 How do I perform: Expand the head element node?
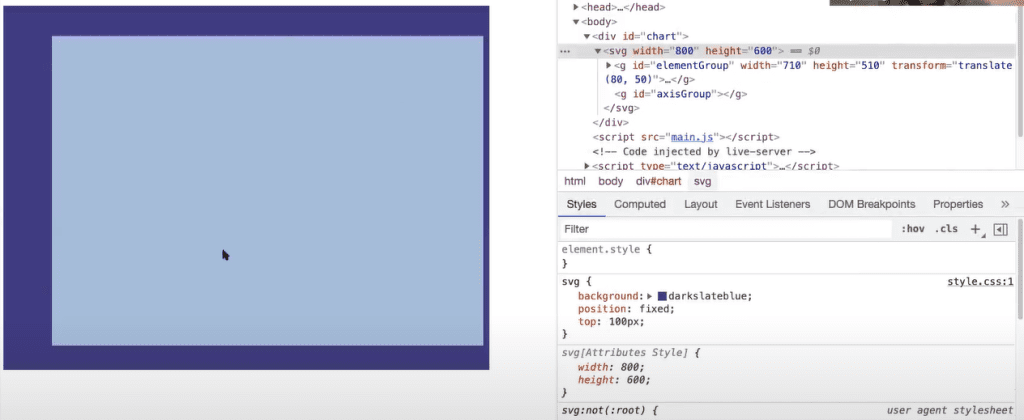tap(576, 7)
